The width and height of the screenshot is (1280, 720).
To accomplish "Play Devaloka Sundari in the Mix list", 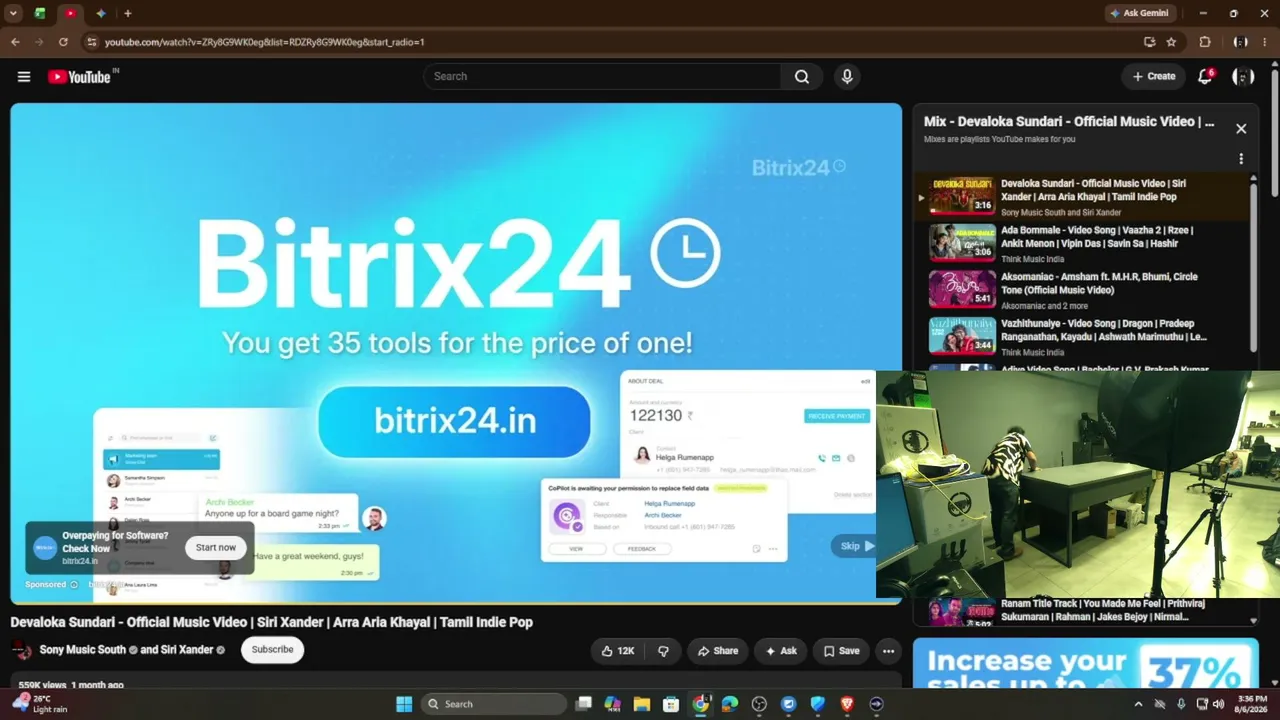I will [x=1083, y=196].
